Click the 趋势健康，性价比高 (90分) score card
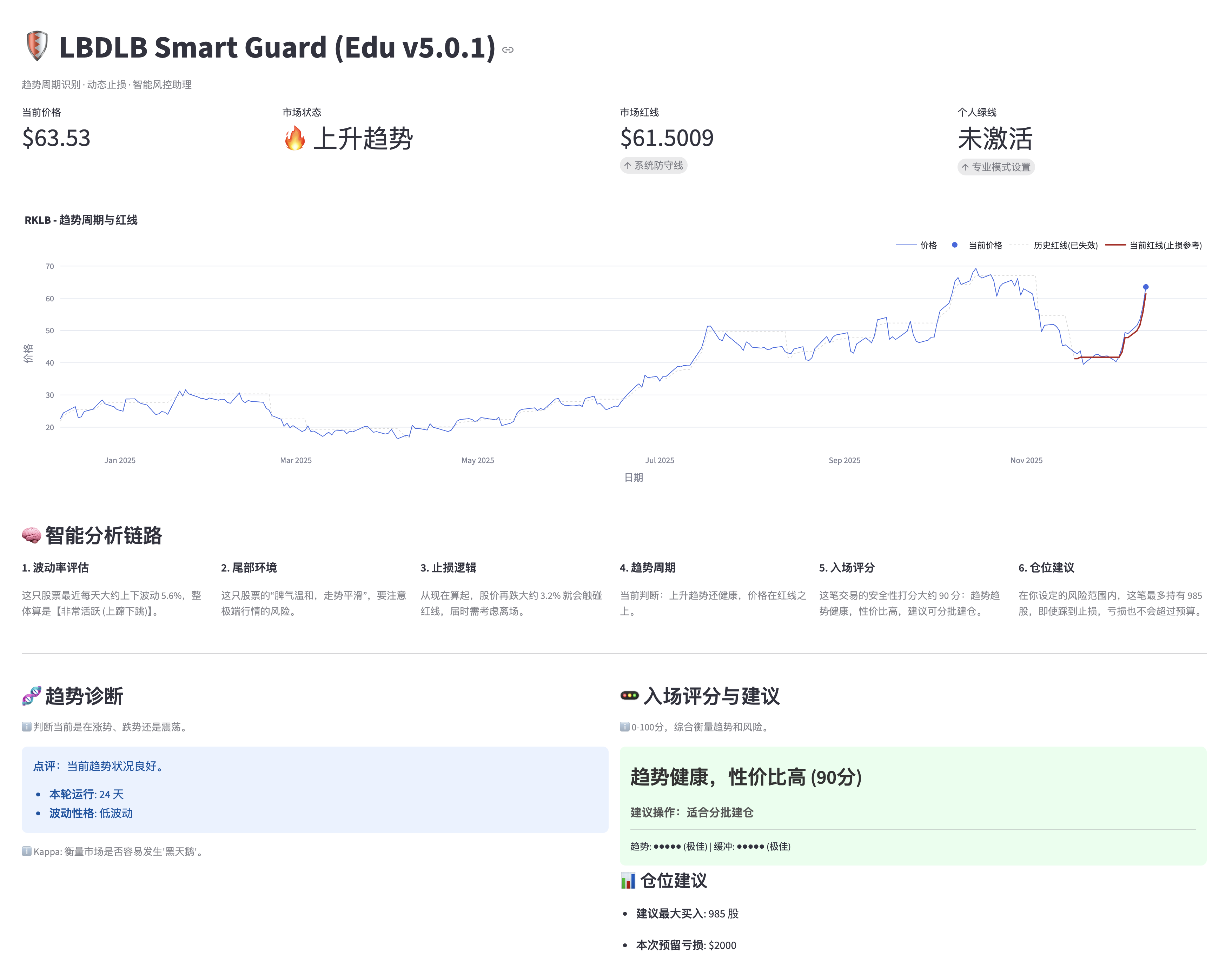This screenshot has height=962, width=1232. coord(745,777)
